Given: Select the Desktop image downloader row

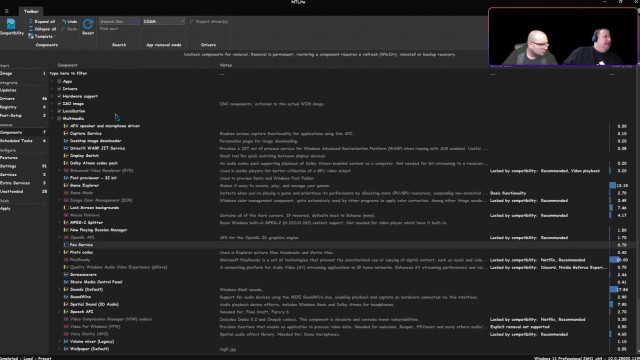Looking at the screenshot, I should pos(96,141).
